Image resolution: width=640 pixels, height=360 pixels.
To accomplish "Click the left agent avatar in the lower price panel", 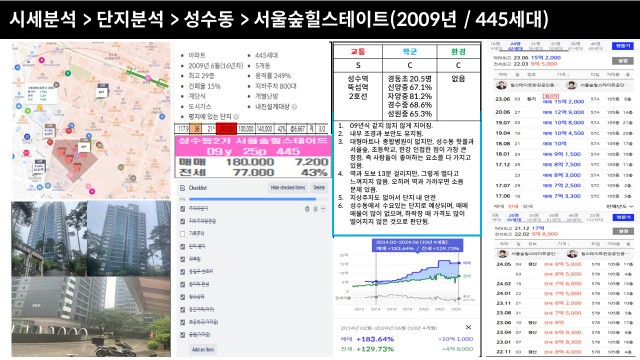I will coord(501,254).
